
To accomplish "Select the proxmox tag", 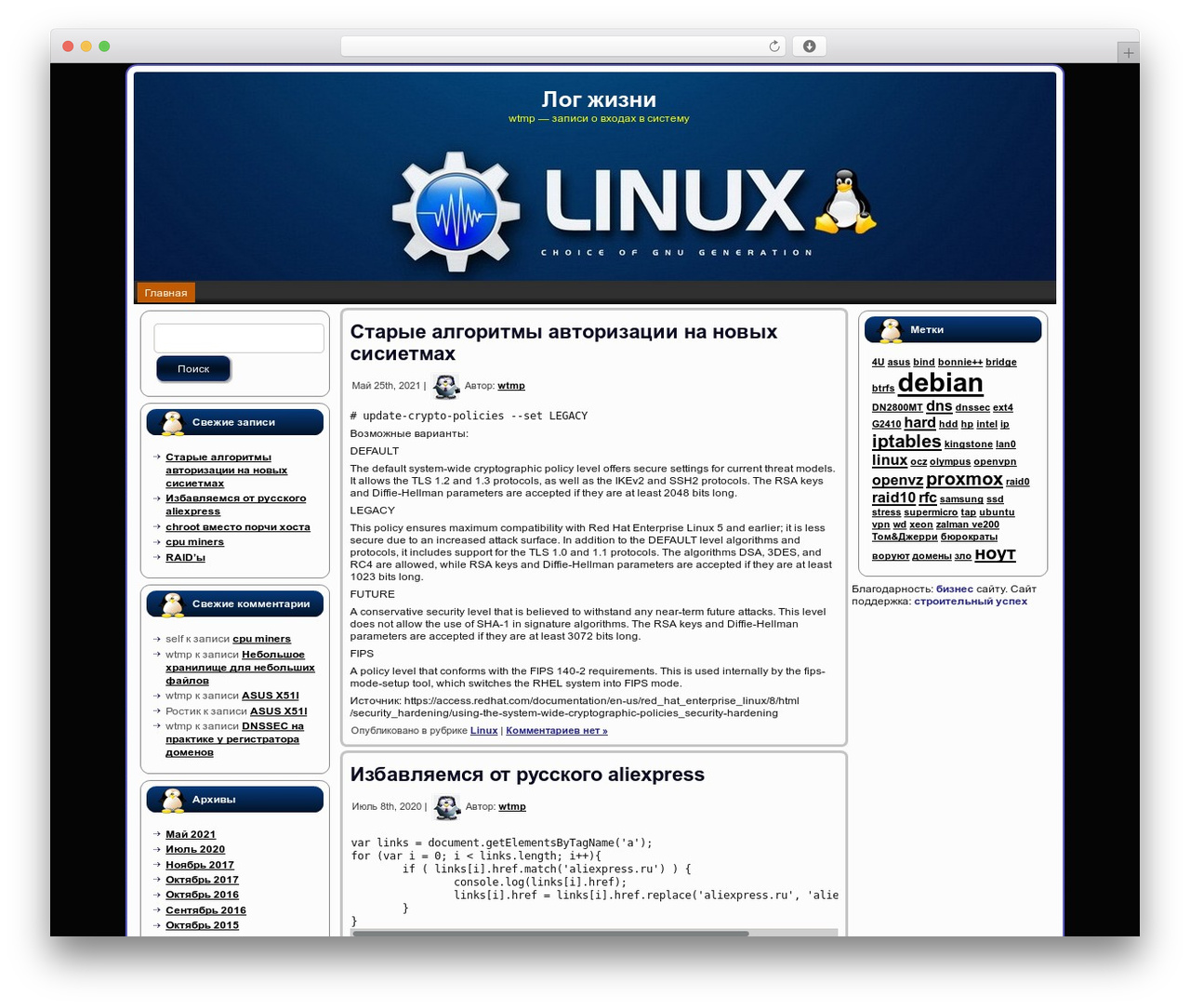I will point(964,480).
